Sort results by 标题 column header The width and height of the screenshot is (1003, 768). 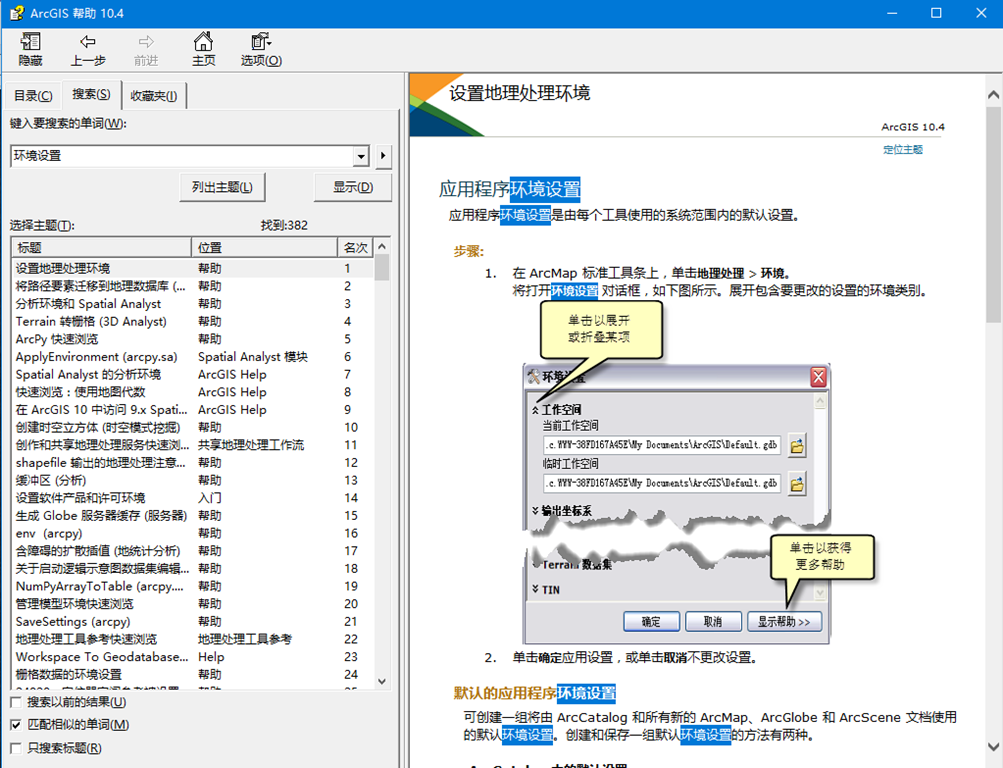click(x=101, y=247)
